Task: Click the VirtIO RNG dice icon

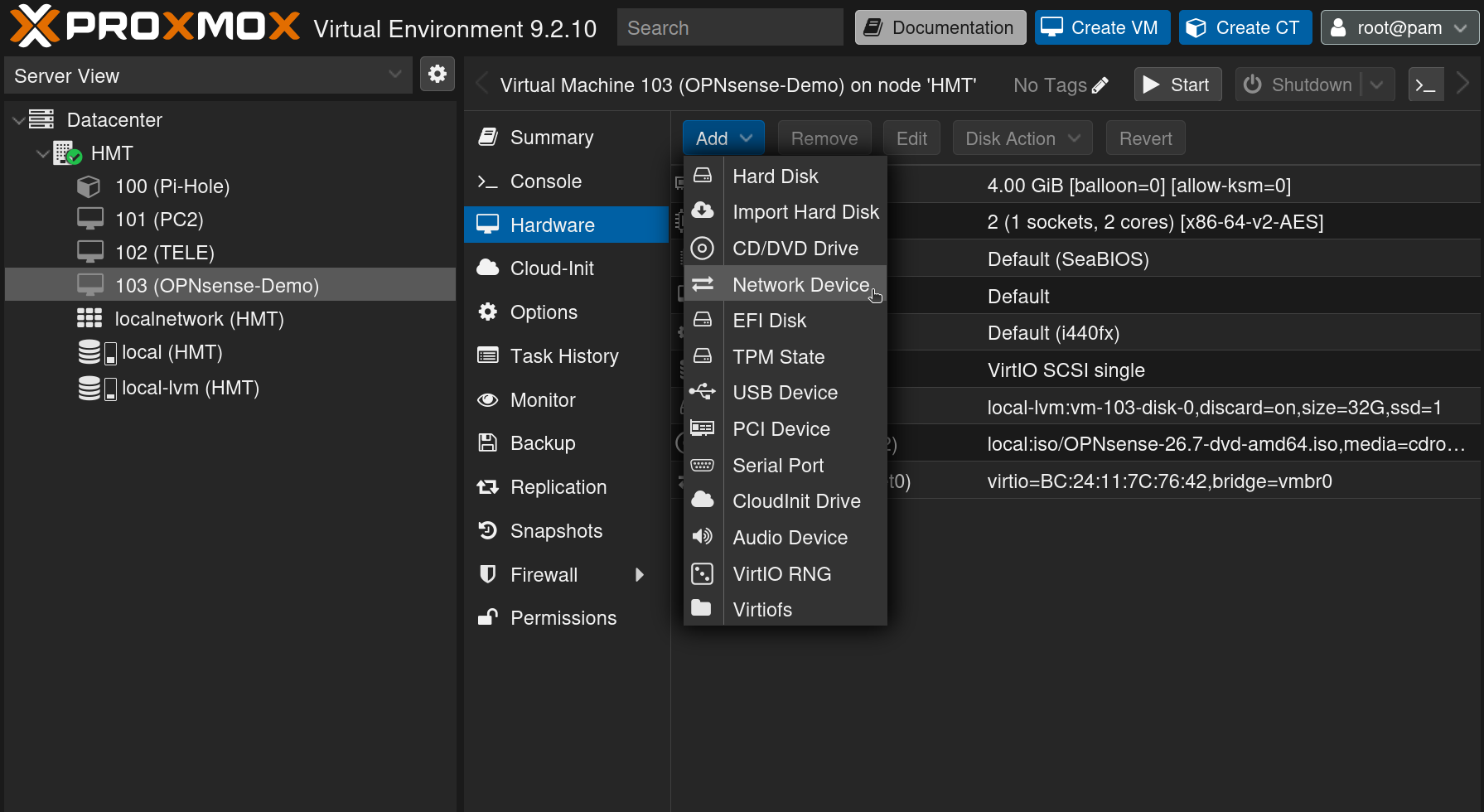Action: (x=703, y=573)
